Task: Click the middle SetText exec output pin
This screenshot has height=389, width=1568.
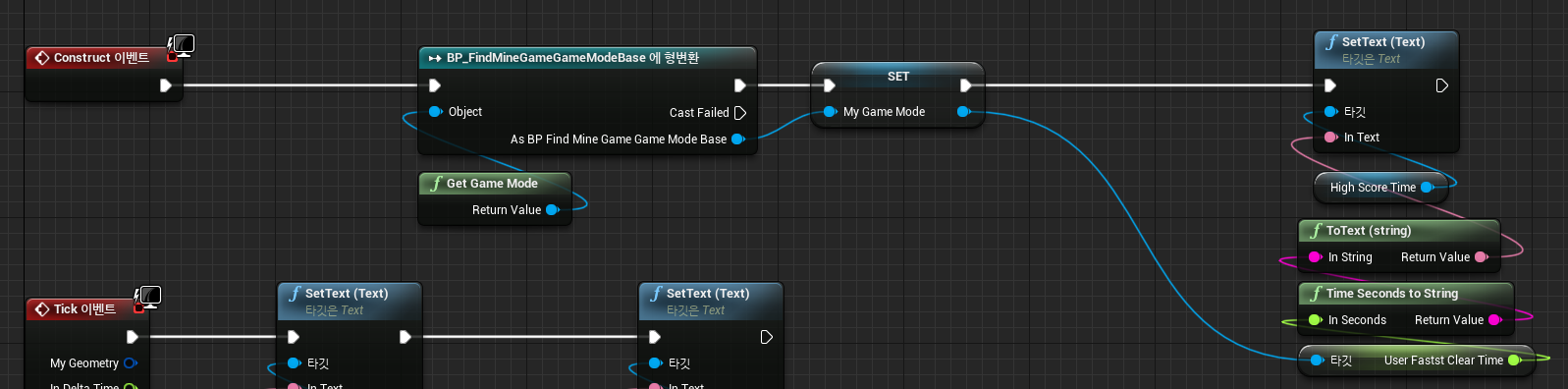Action: (x=406, y=337)
